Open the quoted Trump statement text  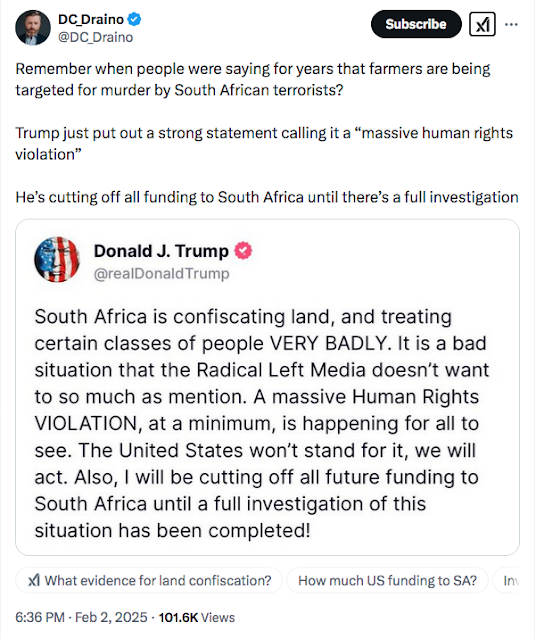(262, 423)
